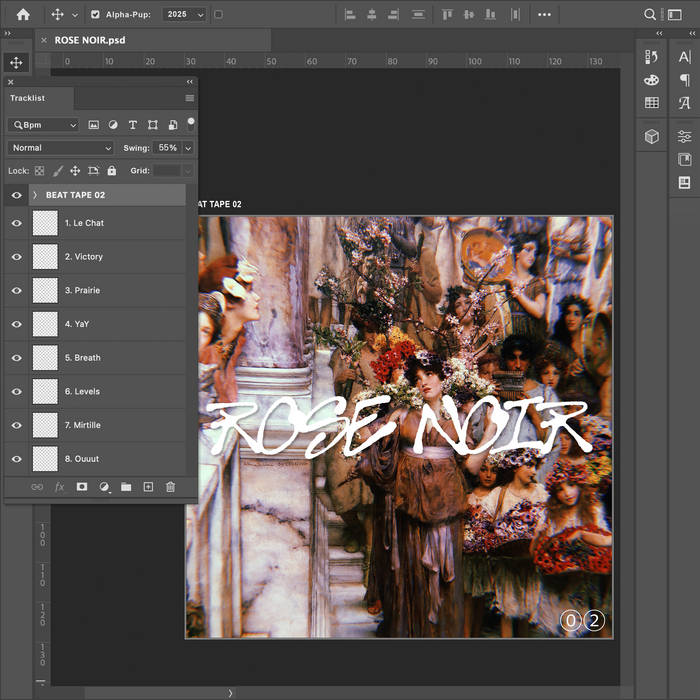Open the Normal blend mode dropdown
Image resolution: width=700 pixels, height=700 pixels.
[x=60, y=148]
